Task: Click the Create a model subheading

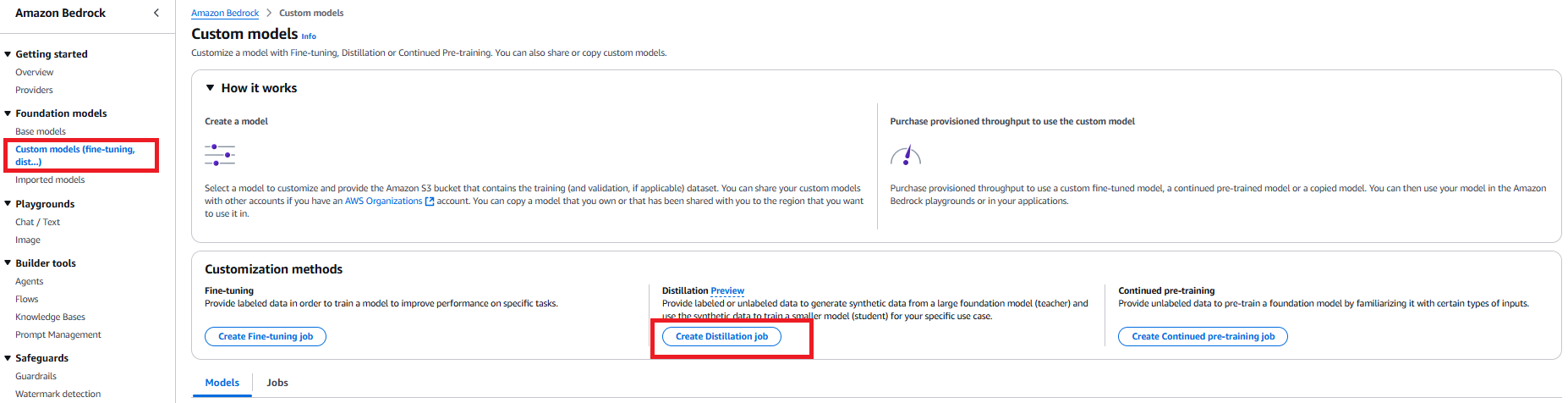Action: tap(236, 121)
